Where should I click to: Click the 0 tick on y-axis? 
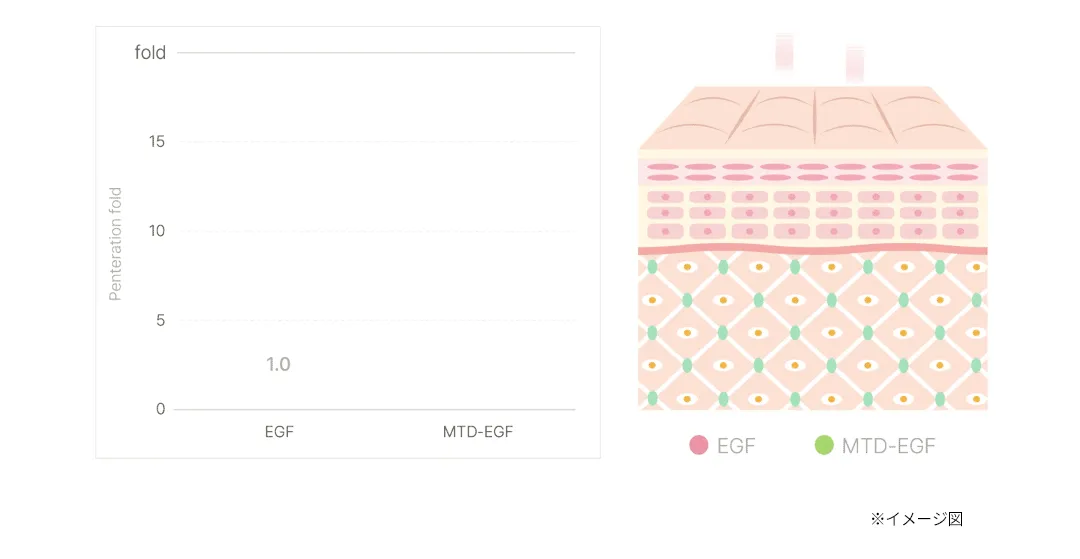[x=160, y=409]
